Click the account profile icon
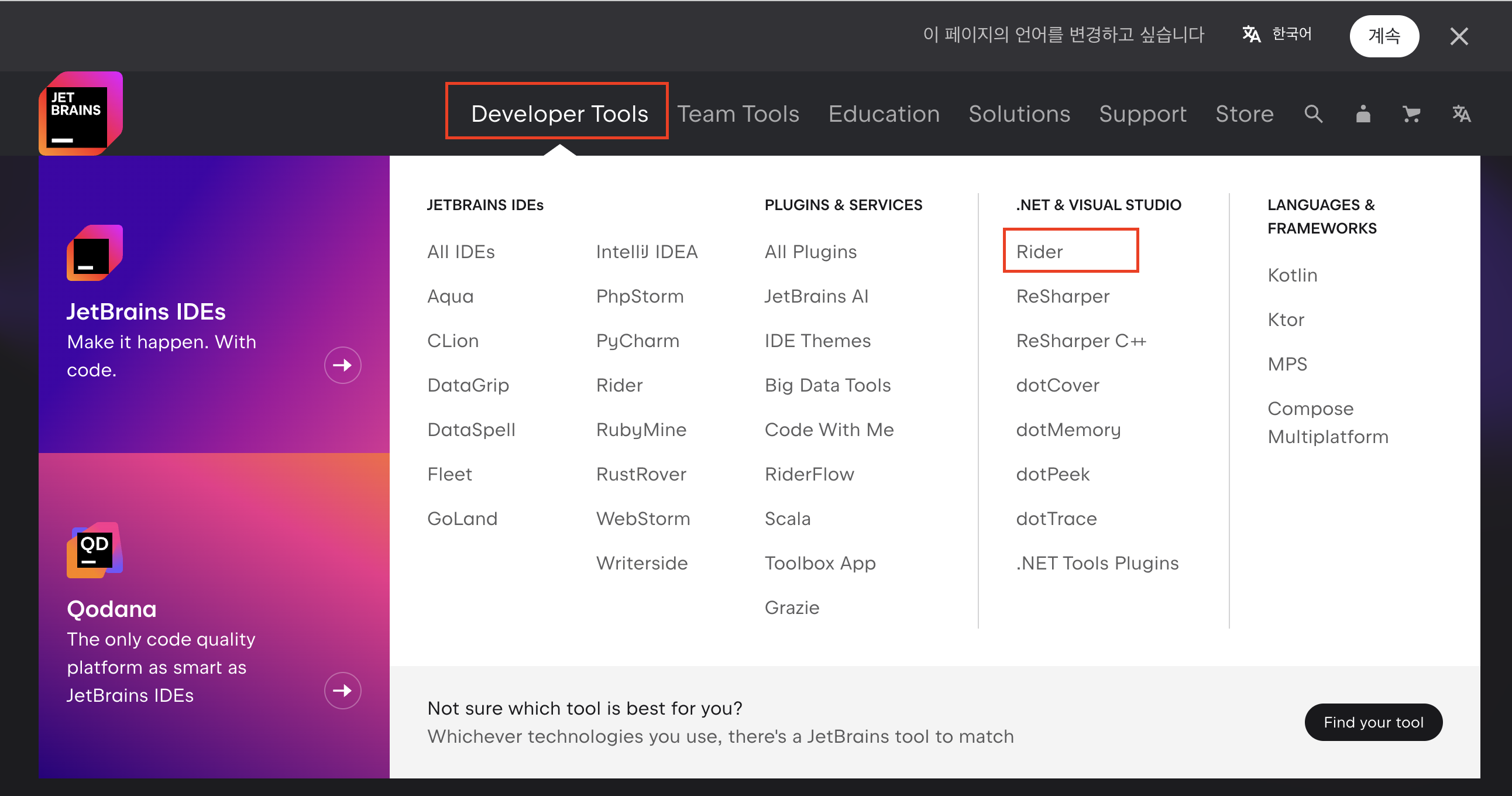This screenshot has height=796, width=1512. click(1363, 114)
